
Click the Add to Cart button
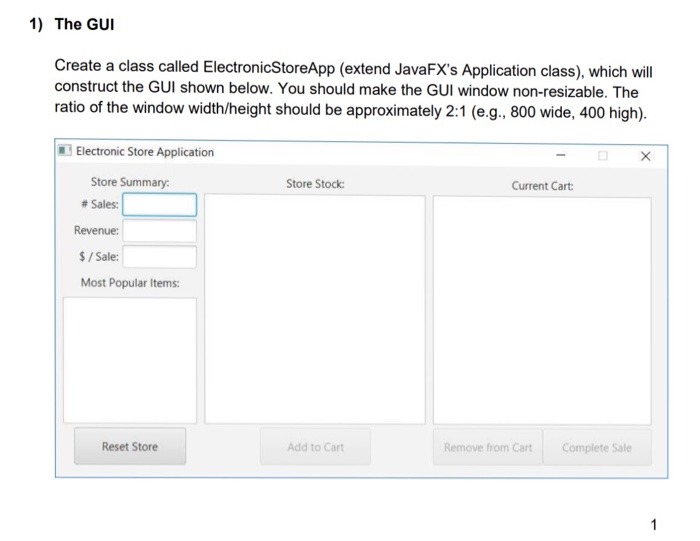coord(315,447)
